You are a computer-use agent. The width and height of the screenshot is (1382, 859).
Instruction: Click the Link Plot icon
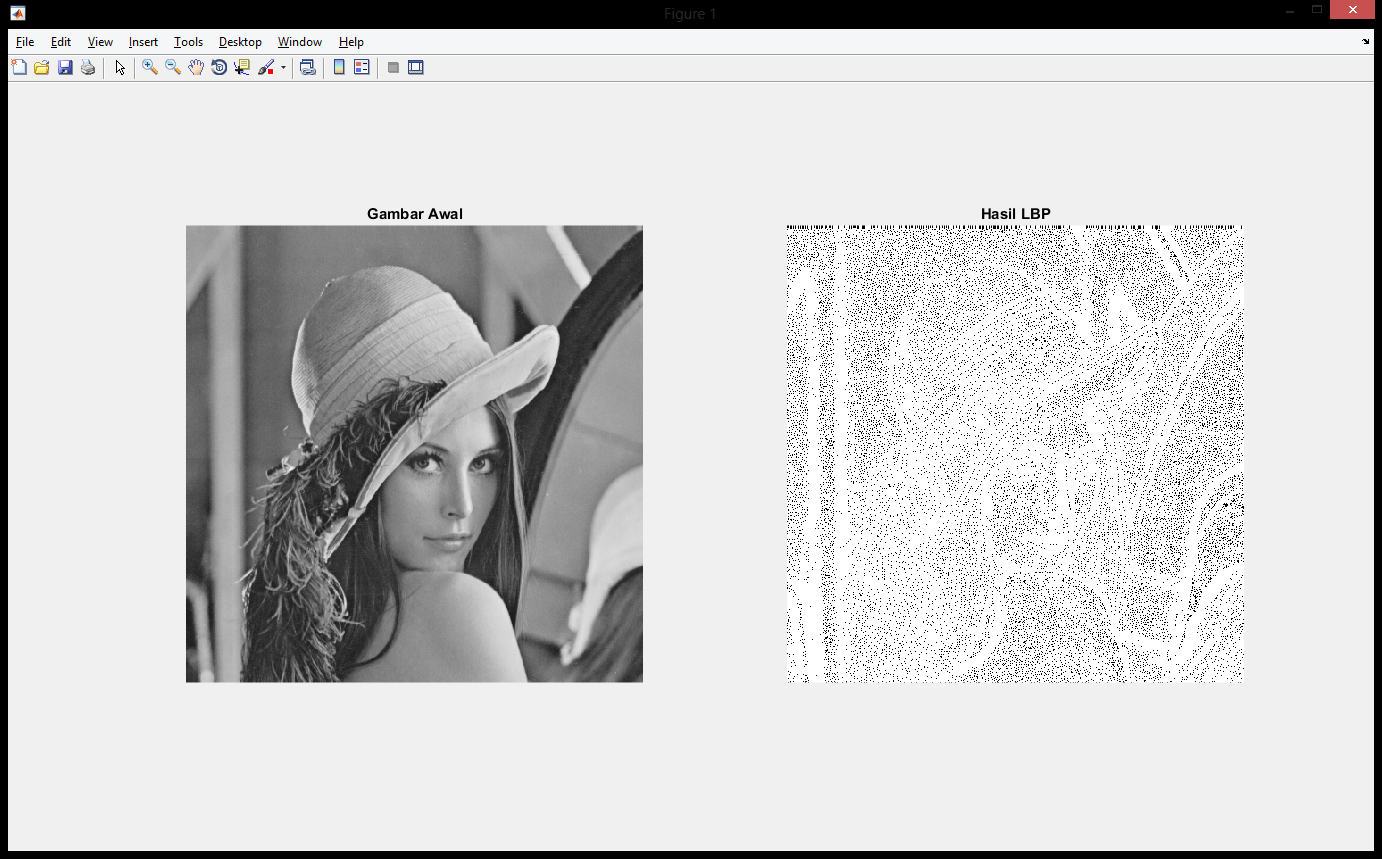click(x=308, y=68)
